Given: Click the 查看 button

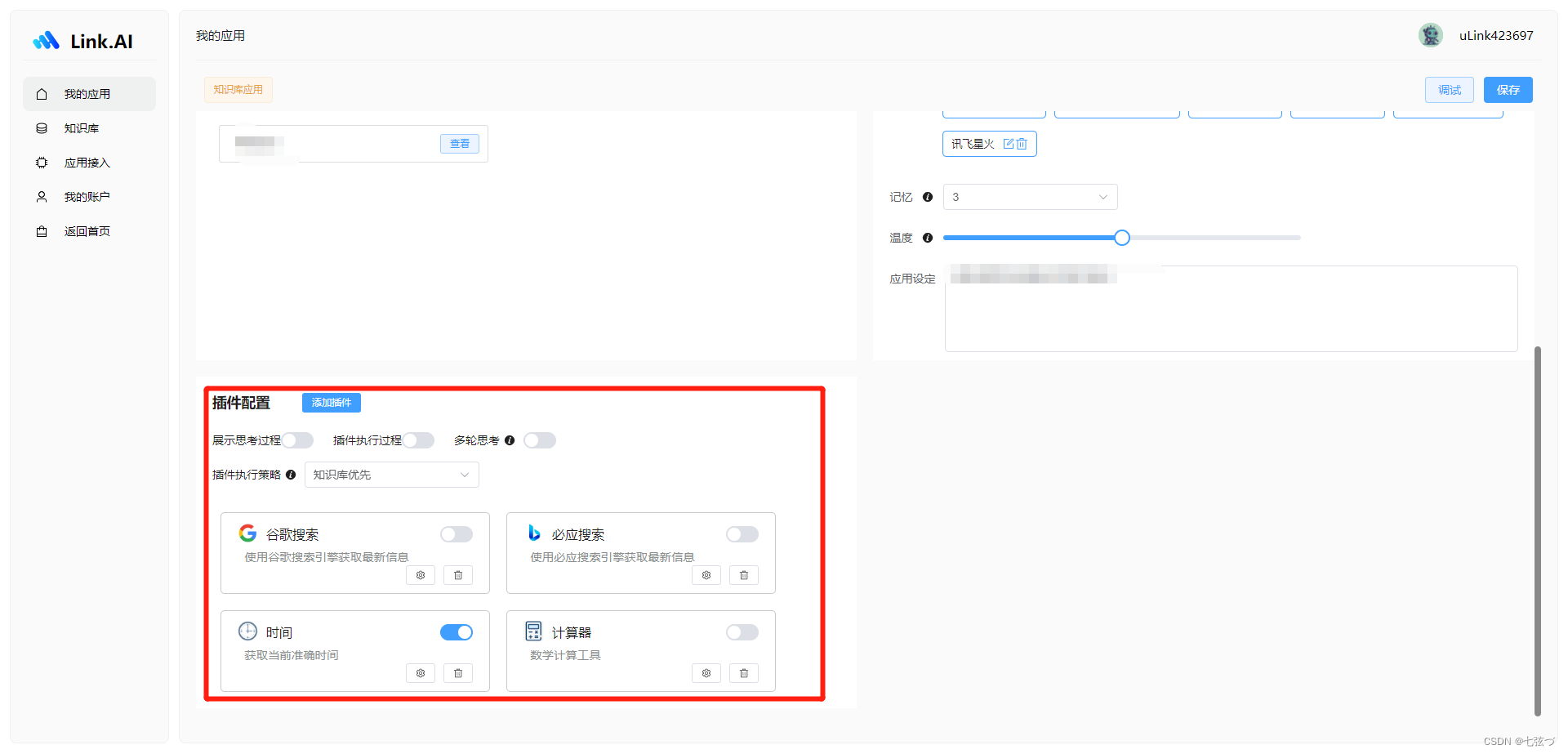Looking at the screenshot, I should click(x=460, y=144).
